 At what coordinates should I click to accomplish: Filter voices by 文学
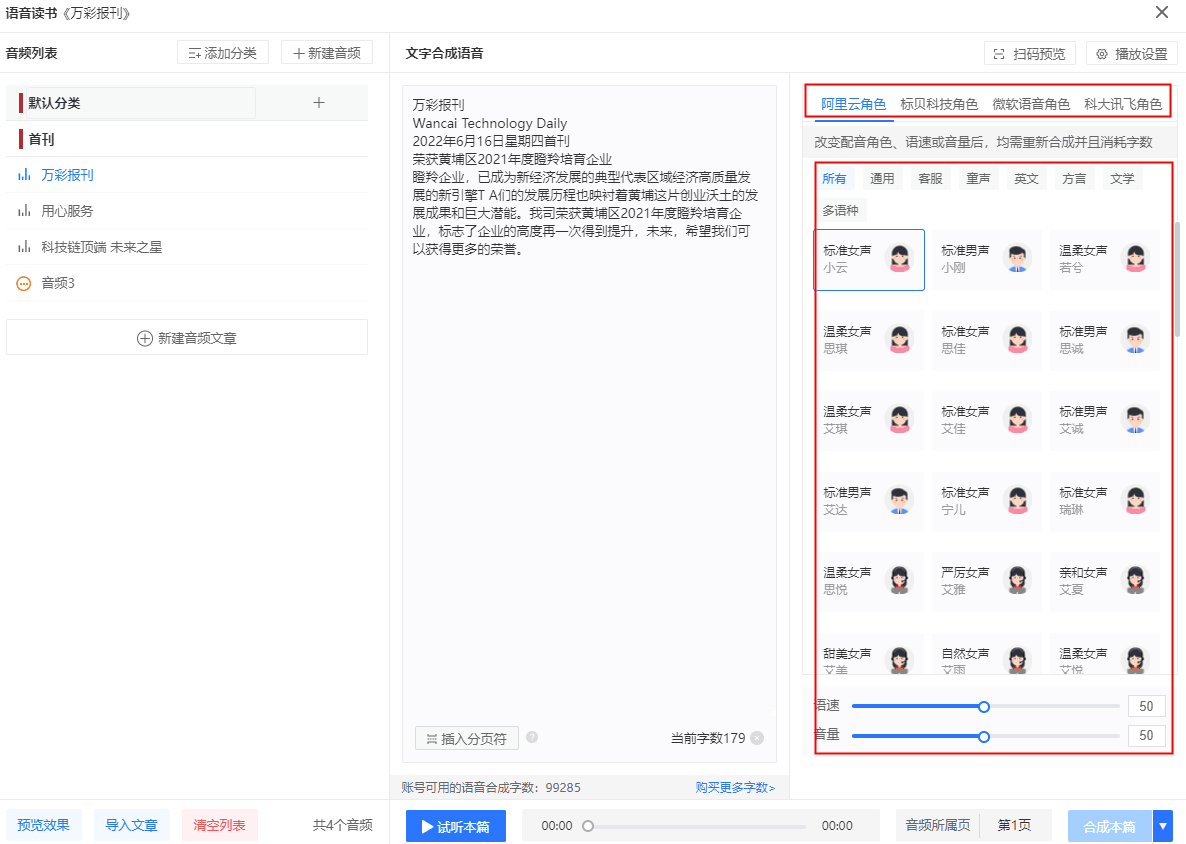[x=1122, y=178]
